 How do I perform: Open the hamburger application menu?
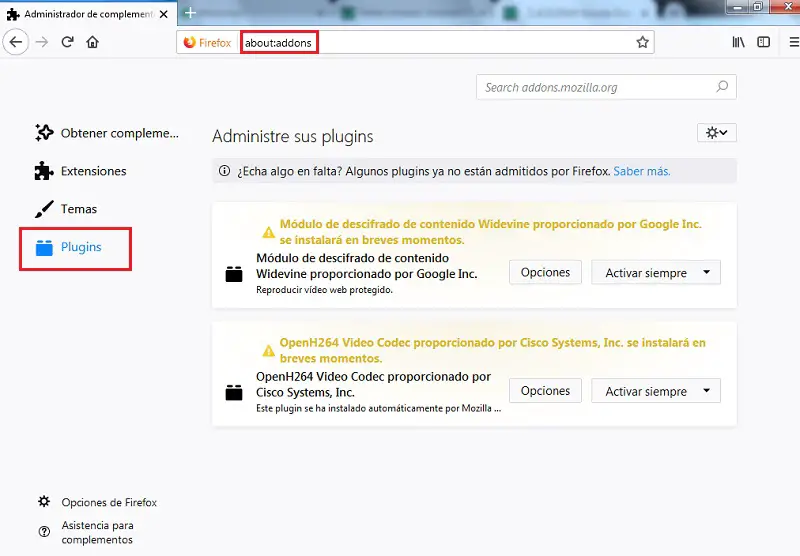[x=794, y=42]
